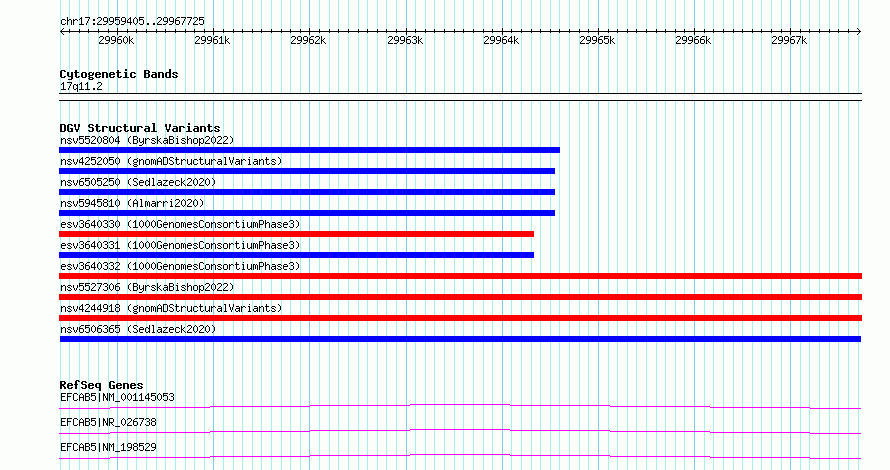Open variant label nsv5527306 (ByrskaBishop2022)
This screenshot has width=890, height=470.
(147, 287)
